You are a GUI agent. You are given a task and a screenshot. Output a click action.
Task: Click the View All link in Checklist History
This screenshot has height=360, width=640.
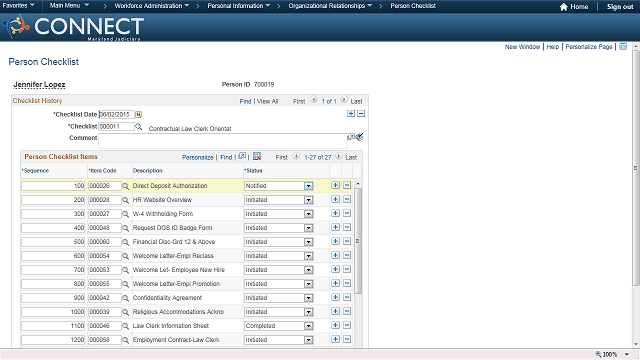pos(267,101)
